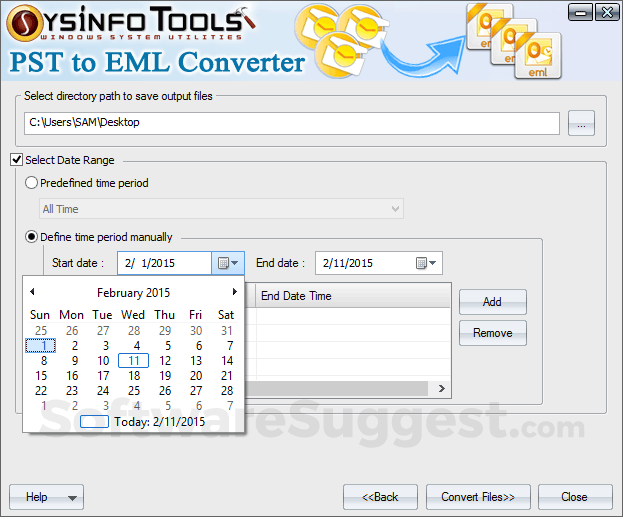Go to previous month in calendar
Screen dimensions: 623x517
[x=32, y=292]
